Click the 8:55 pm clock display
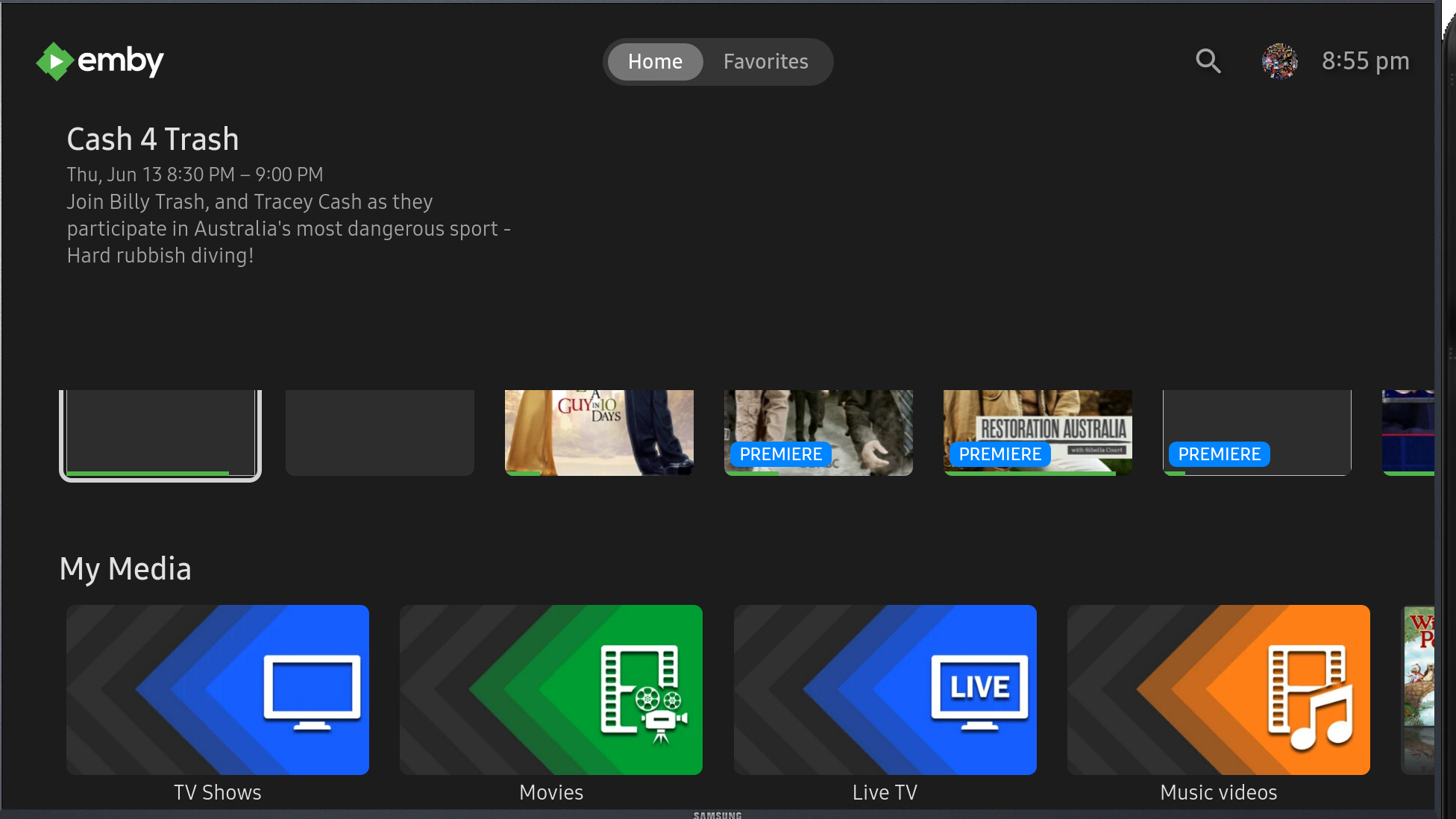Viewport: 1456px width, 819px height. coord(1366,61)
